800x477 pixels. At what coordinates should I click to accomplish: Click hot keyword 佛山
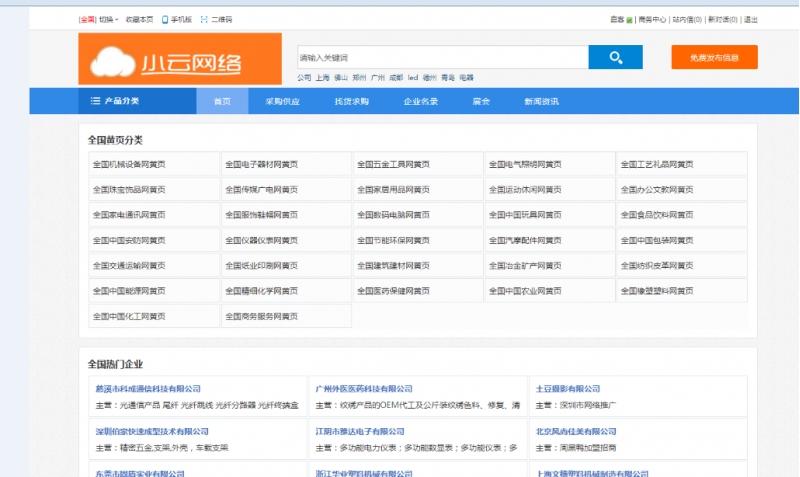coord(341,78)
